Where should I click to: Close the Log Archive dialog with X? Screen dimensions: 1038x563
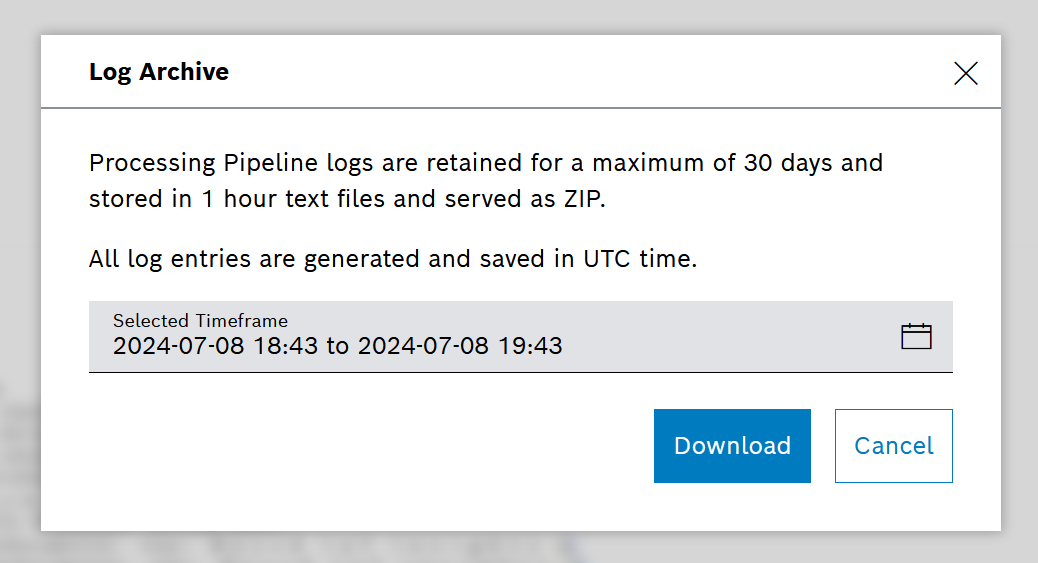pos(965,73)
